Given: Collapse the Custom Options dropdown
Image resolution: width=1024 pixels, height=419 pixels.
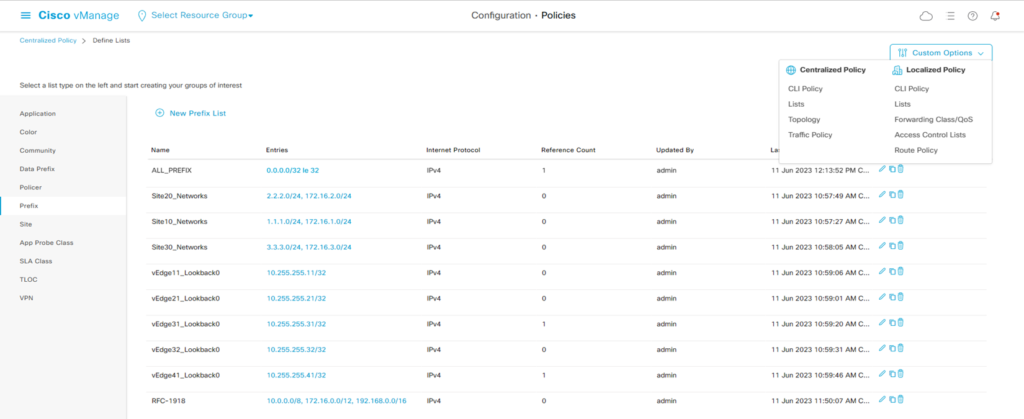Looking at the screenshot, I should 940,52.
